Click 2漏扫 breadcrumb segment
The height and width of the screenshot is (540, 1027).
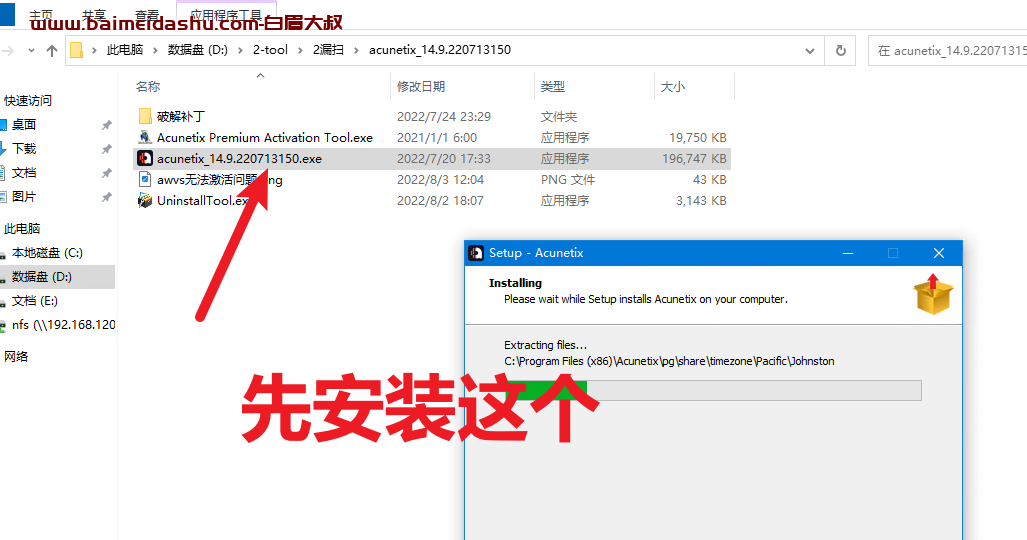tap(328, 50)
